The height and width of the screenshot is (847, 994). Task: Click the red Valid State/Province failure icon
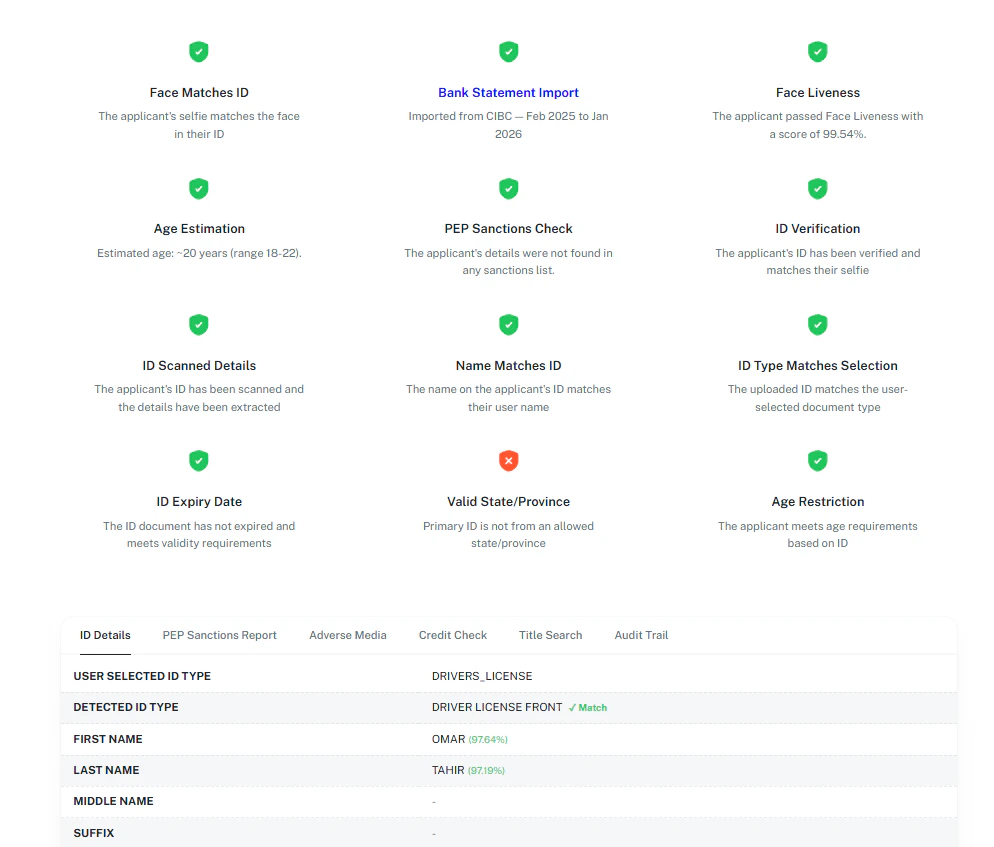point(509,461)
